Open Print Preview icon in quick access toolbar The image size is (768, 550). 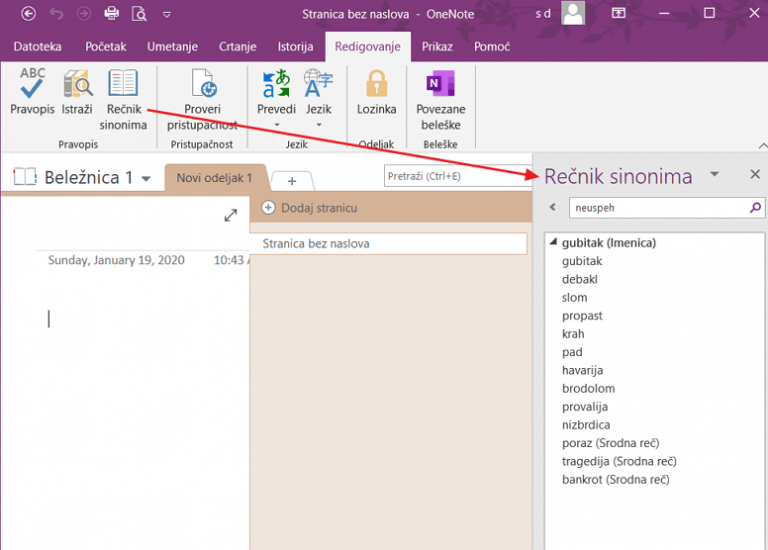(139, 14)
